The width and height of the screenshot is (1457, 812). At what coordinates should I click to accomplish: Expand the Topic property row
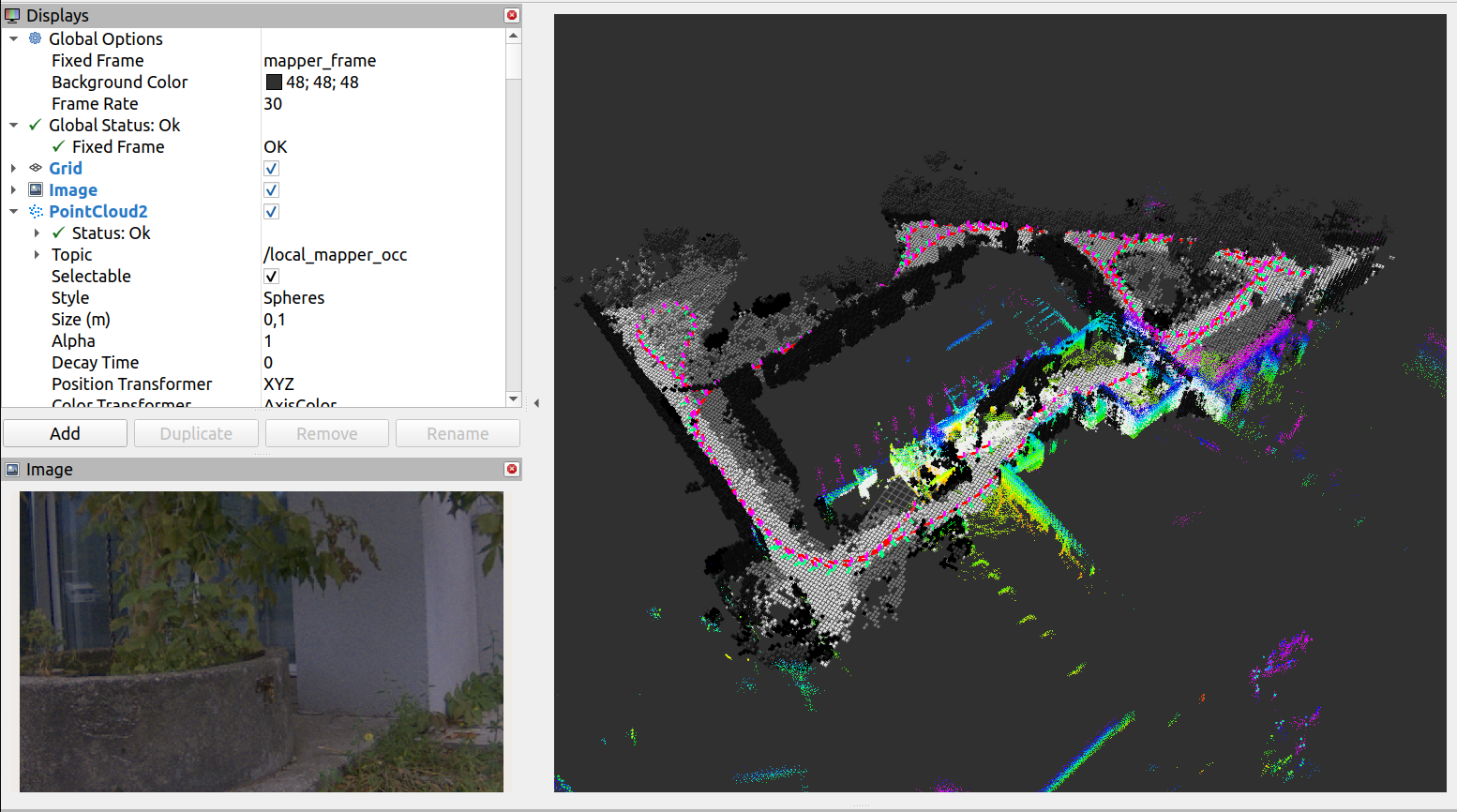point(37,254)
